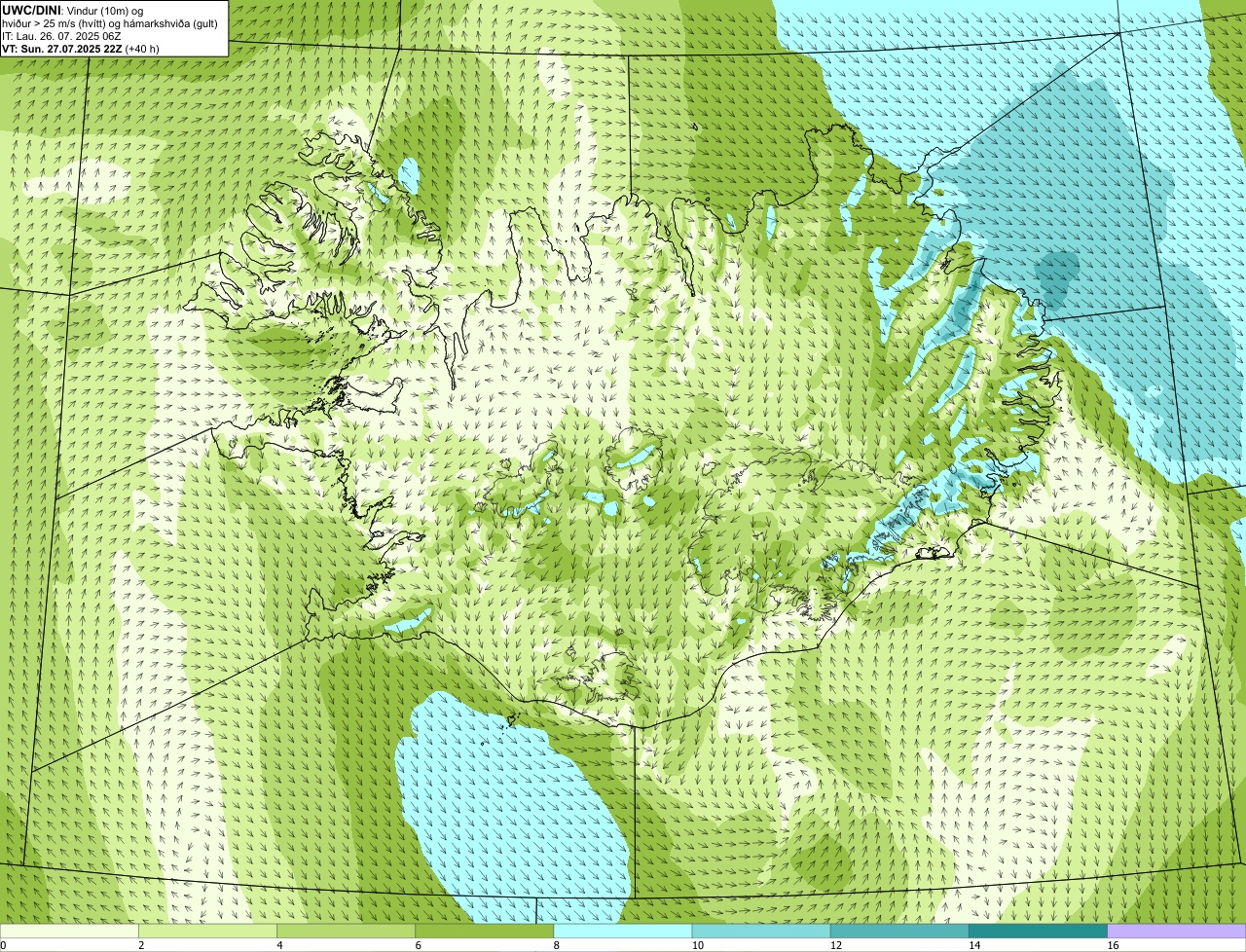Click the 2–4 m/s legend color segment
The width and height of the screenshot is (1246, 952).
(x=208, y=932)
